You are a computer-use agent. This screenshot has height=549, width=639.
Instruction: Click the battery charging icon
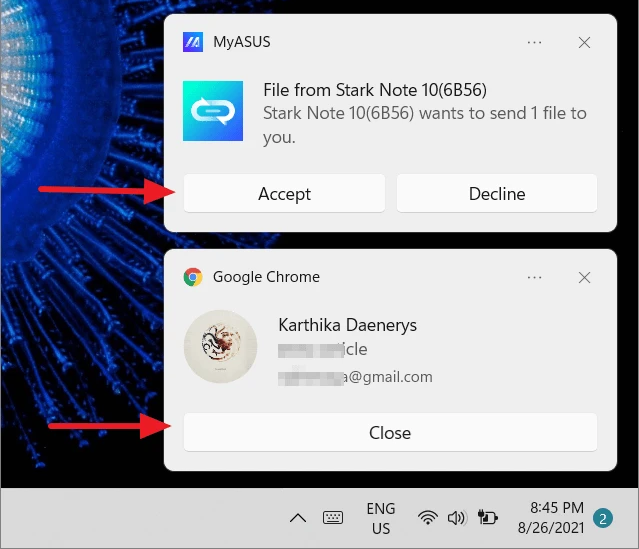pyautogui.click(x=487, y=518)
